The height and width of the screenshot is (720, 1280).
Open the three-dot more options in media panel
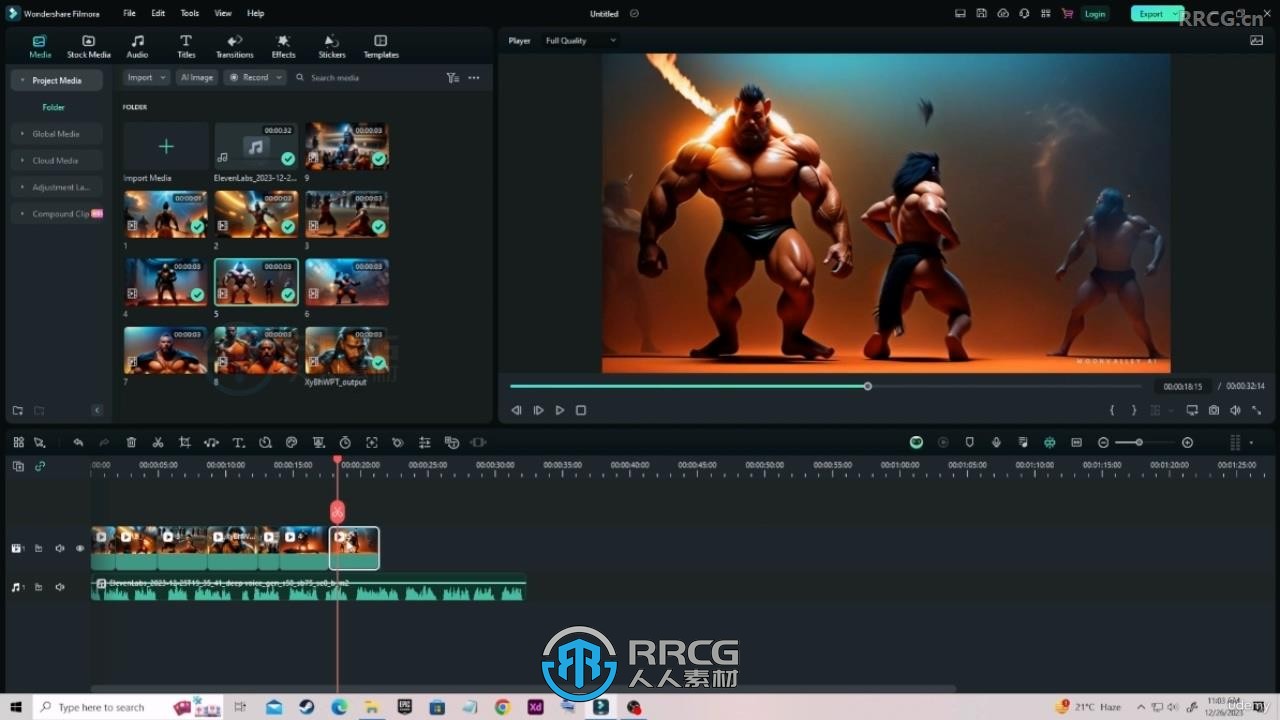click(474, 77)
